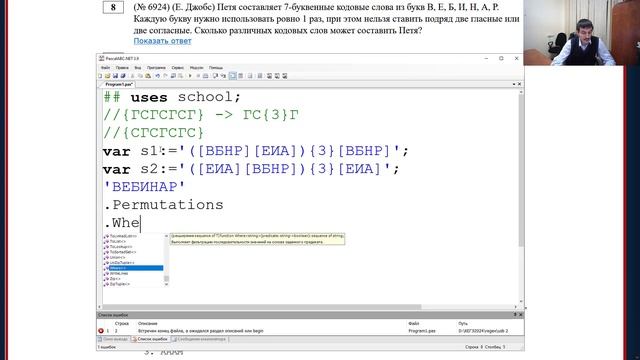Image resolution: width=640 pixels, height=360 pixels.
Task: Open Программа menu
Action: coord(156,68)
